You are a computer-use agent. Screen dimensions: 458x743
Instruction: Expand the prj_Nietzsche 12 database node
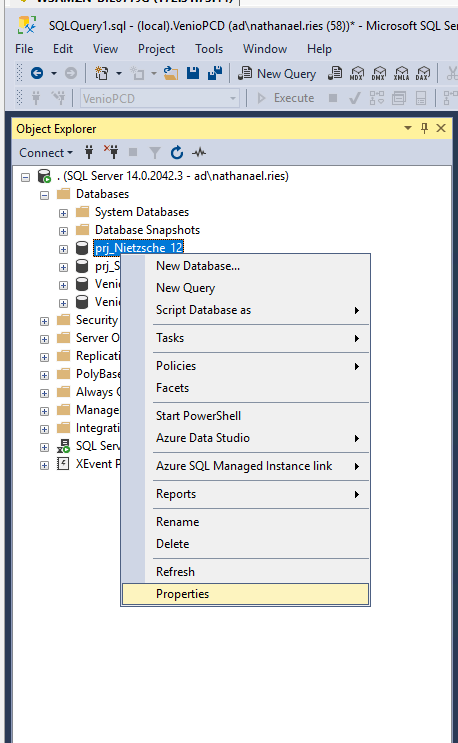click(x=63, y=249)
